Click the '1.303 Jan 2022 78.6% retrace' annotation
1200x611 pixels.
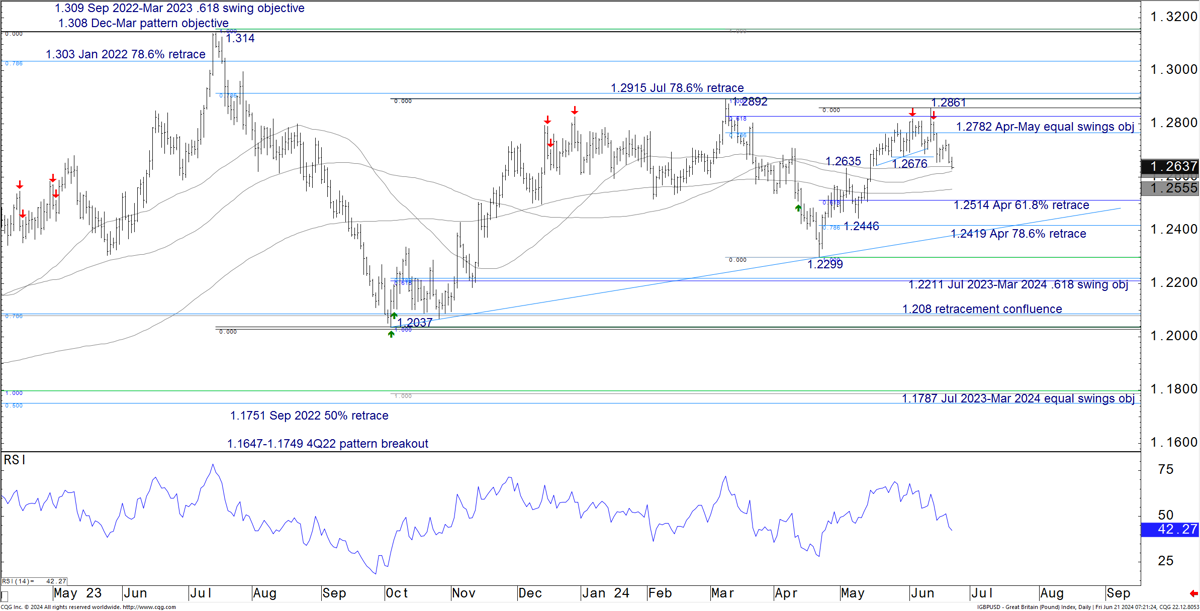coord(126,55)
